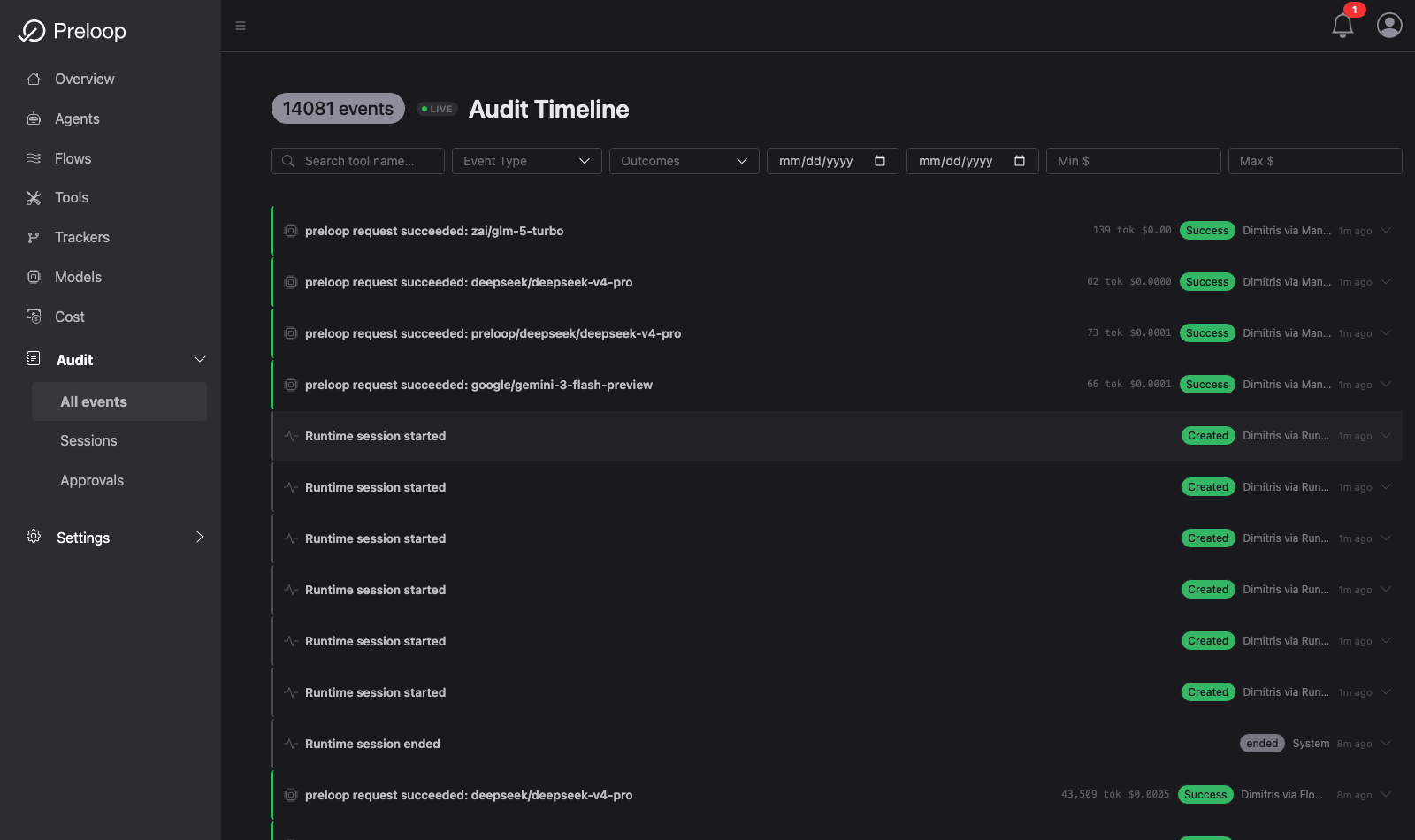Click 'Dimitris via Flo...' actor text
Screen dimensions: 1415x840
(x=1282, y=795)
